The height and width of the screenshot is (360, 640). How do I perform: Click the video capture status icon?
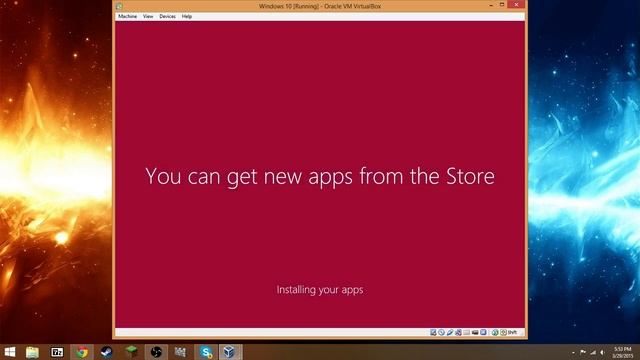(x=475, y=332)
